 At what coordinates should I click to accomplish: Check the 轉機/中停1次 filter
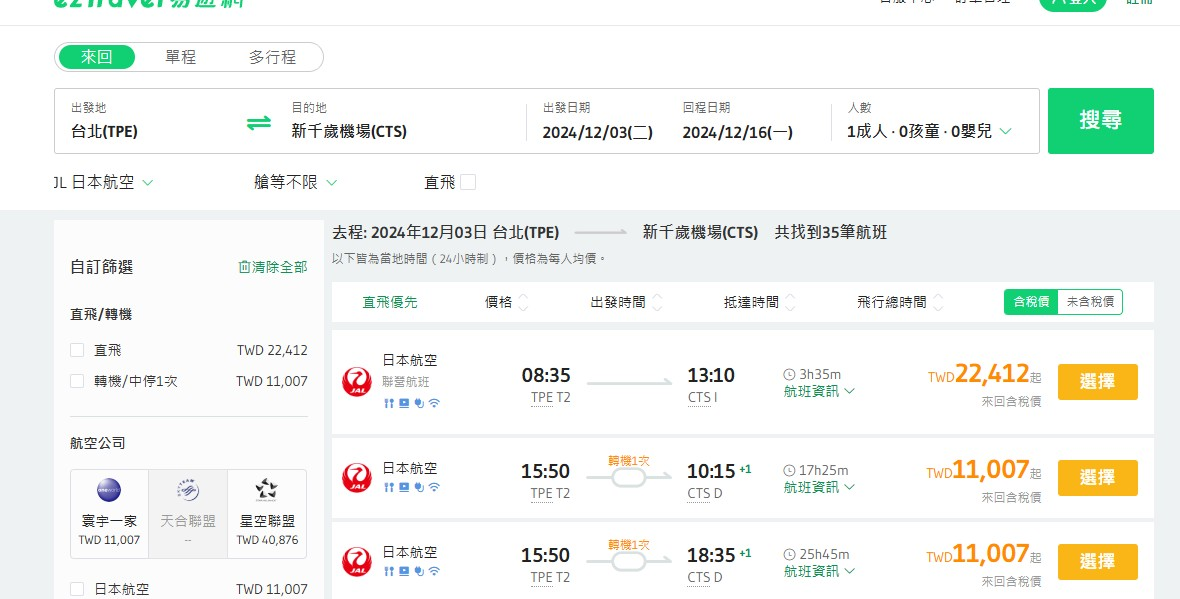(77, 382)
